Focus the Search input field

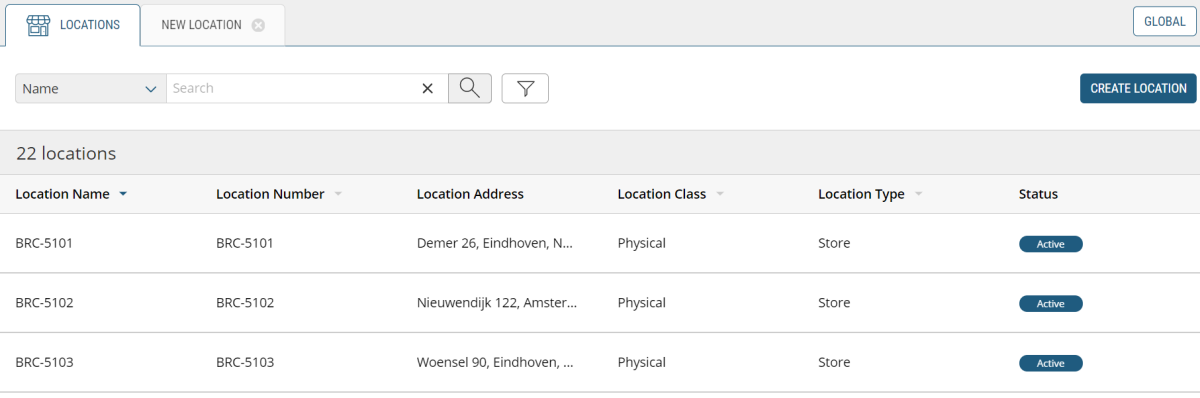click(x=292, y=88)
